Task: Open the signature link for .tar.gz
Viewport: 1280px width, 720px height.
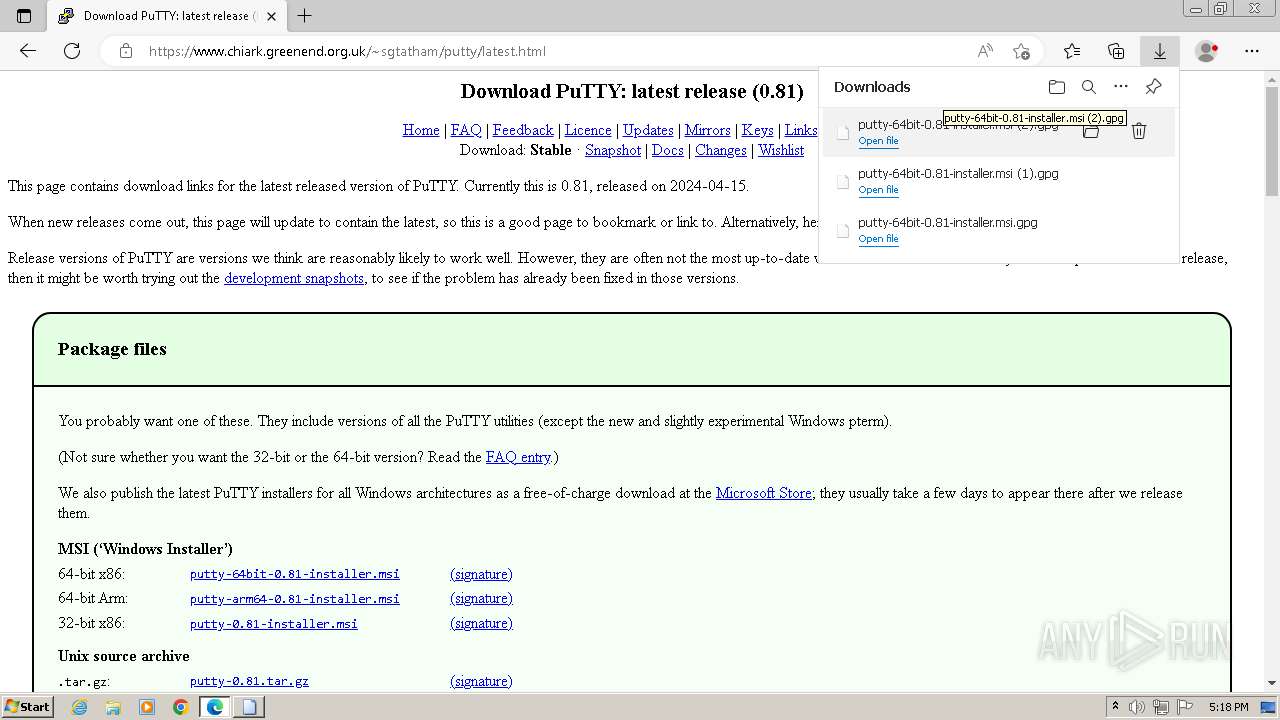Action: coord(481,681)
